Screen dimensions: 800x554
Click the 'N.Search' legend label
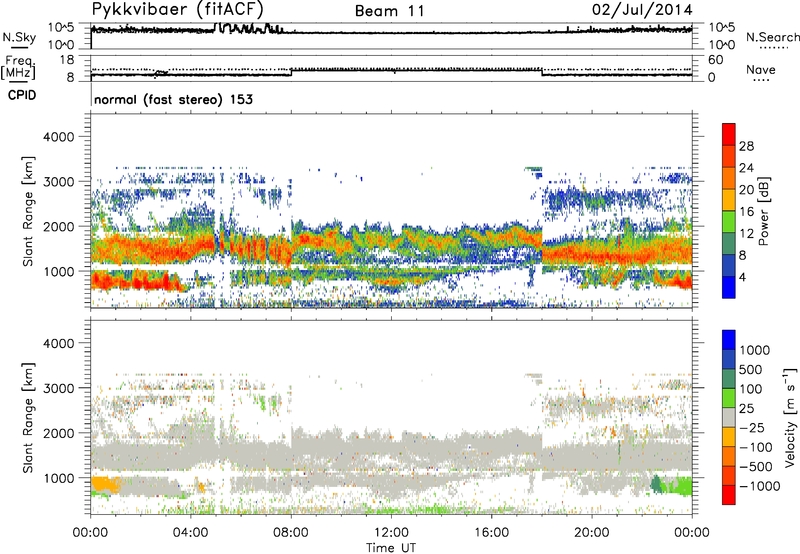(x=772, y=37)
